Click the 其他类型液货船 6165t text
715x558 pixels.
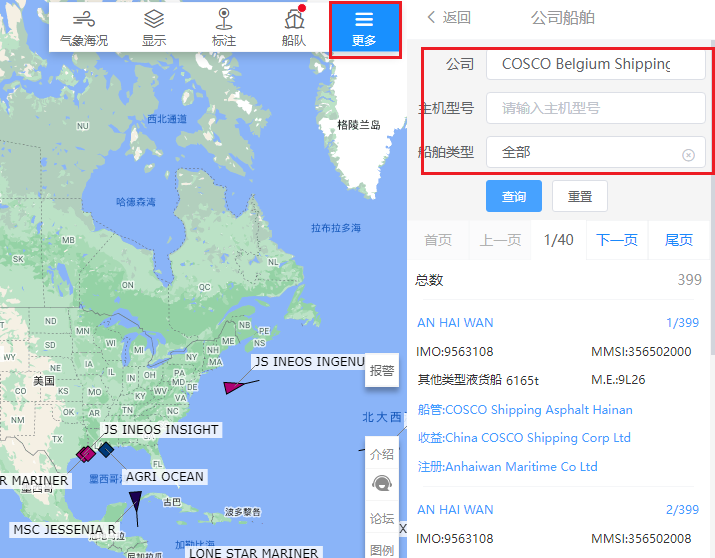pos(478,380)
